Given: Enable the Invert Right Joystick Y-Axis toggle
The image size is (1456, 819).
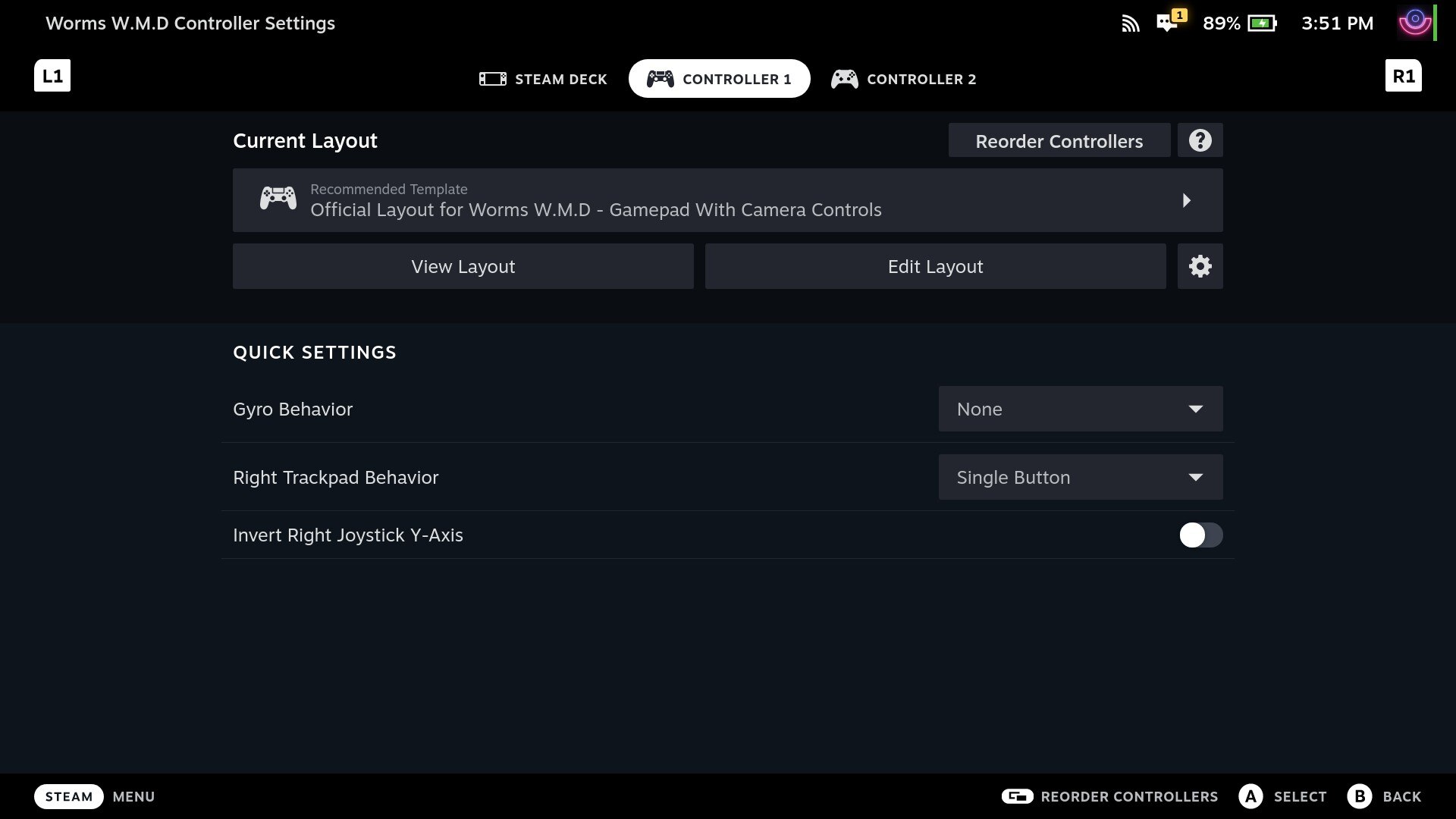Looking at the screenshot, I should (1201, 535).
